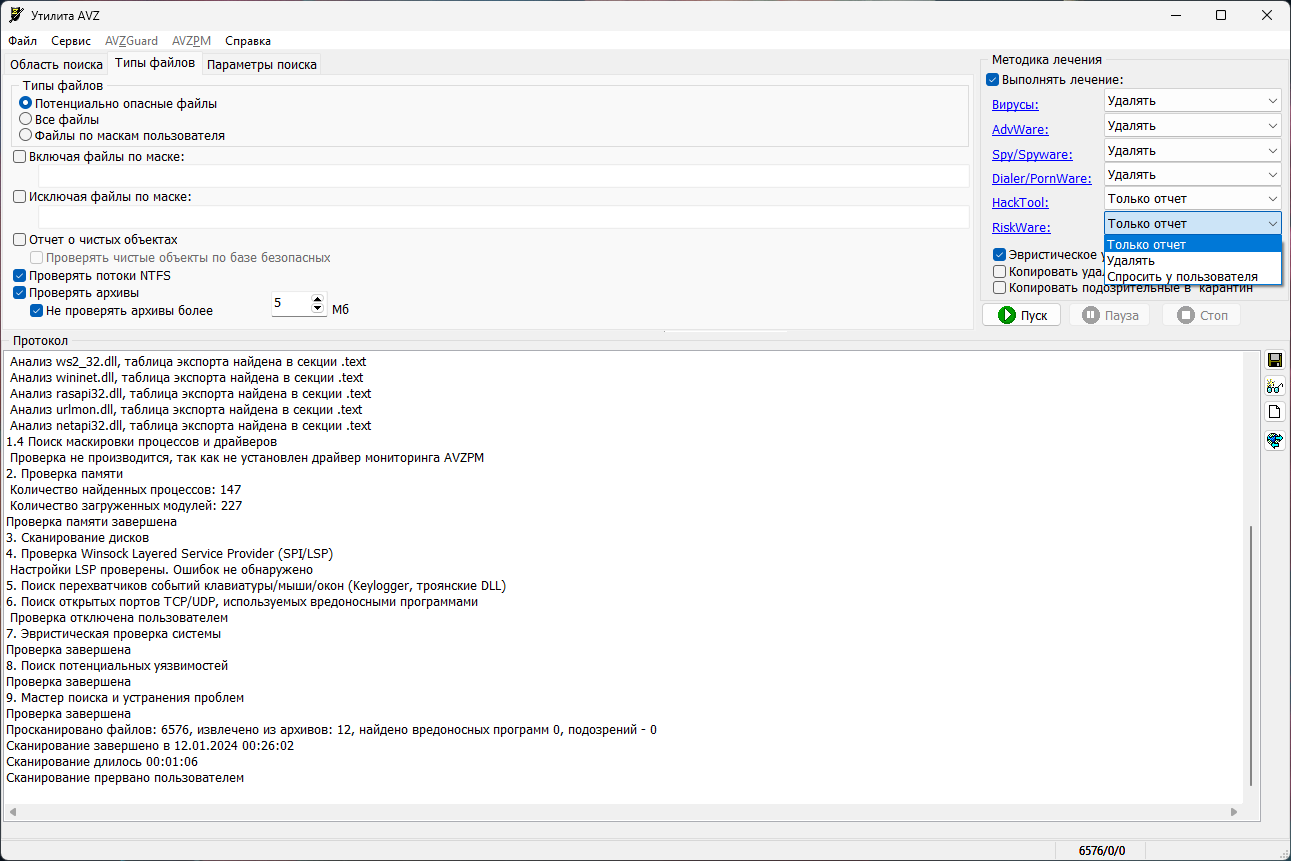
Task: Click the protocol vertical scrollbar thumb
Action: [1251, 655]
